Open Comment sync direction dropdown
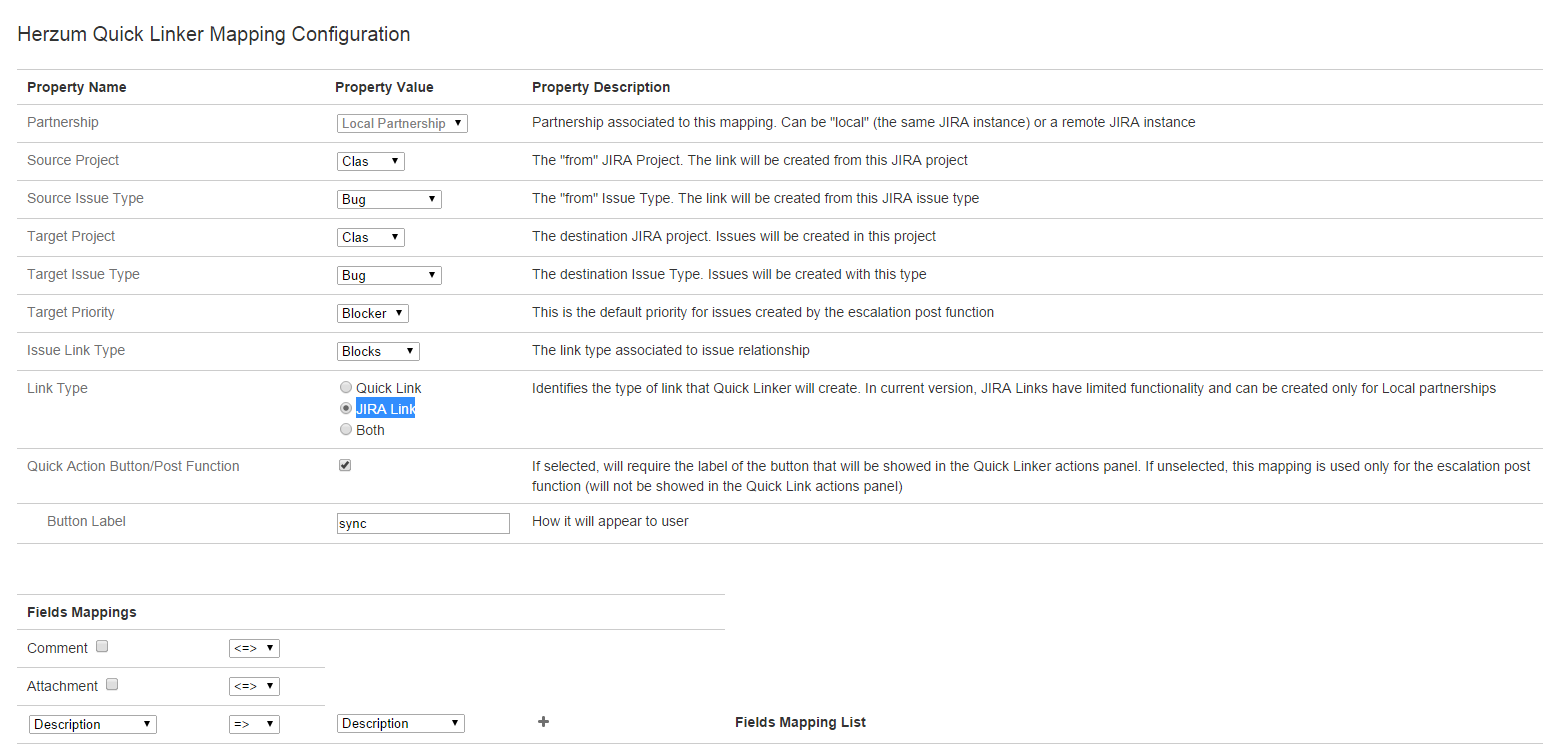 (254, 649)
